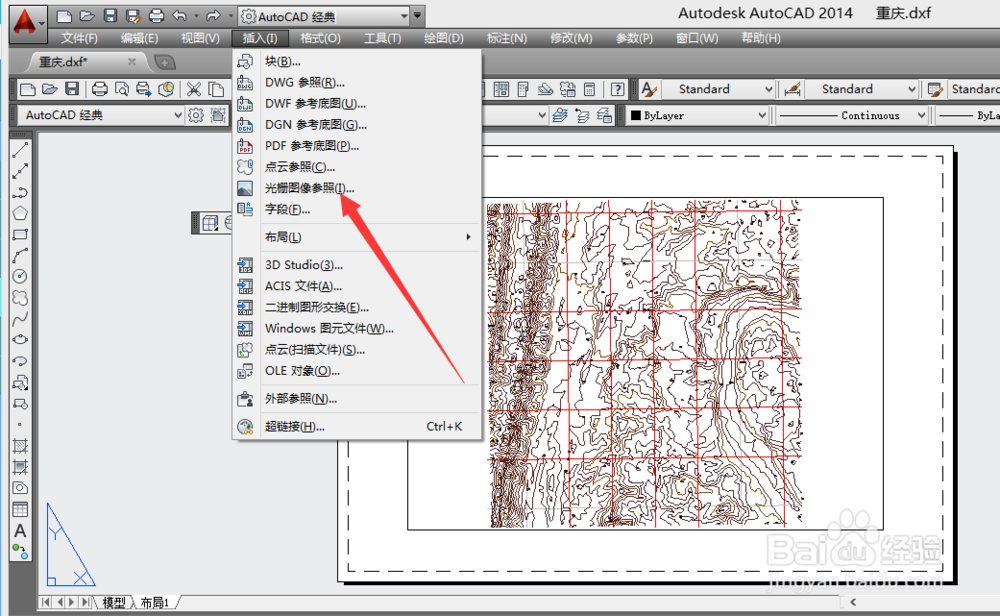This screenshot has width=1000, height=616.
Task: Close the 重庆.dxf* drawing tab
Action: (132, 62)
